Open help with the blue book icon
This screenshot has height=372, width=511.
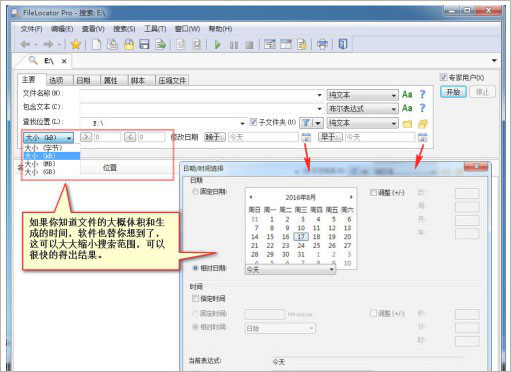pyautogui.click(x=343, y=44)
